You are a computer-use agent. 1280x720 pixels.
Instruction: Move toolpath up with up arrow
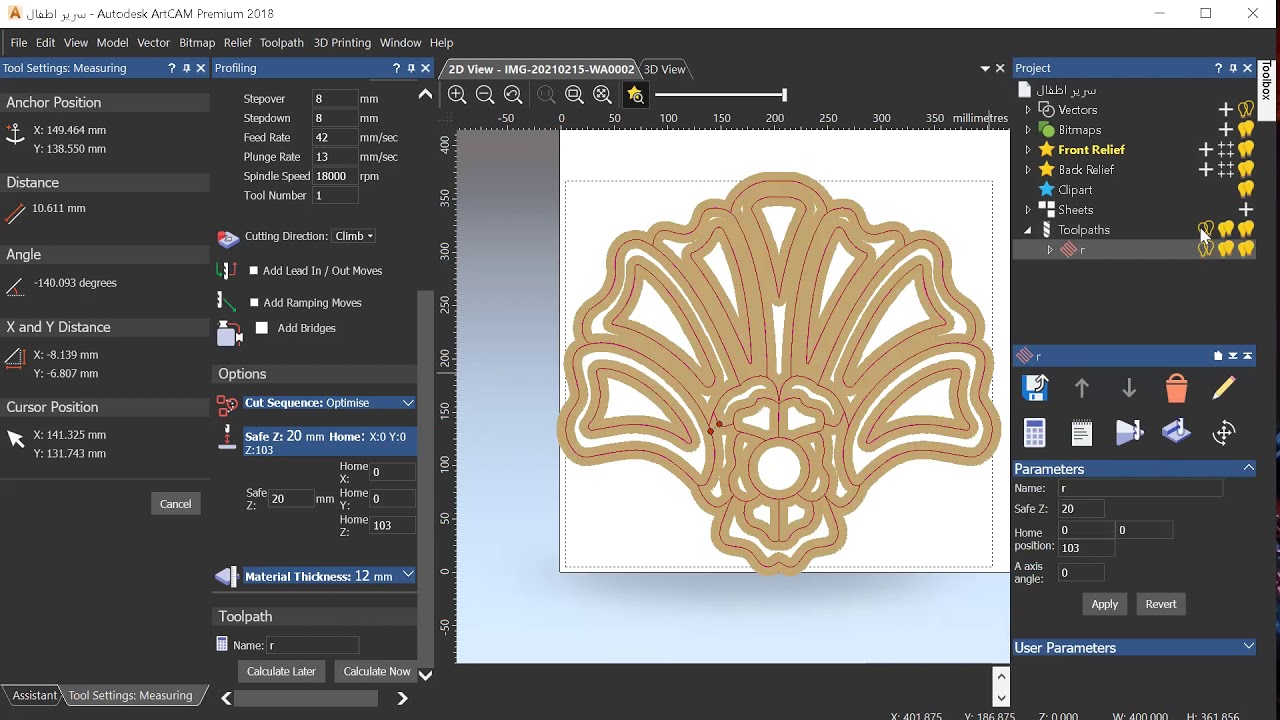(1081, 388)
